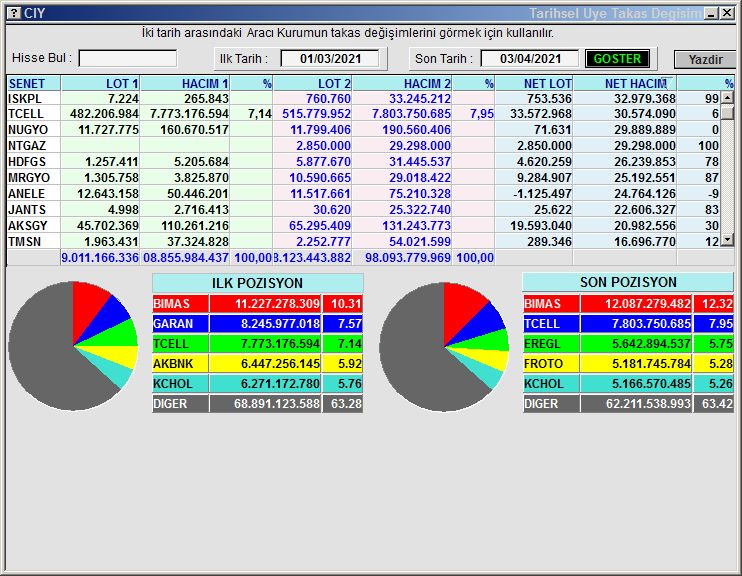Click the ILK POZISYON header
The image size is (742, 576).
(x=257, y=283)
